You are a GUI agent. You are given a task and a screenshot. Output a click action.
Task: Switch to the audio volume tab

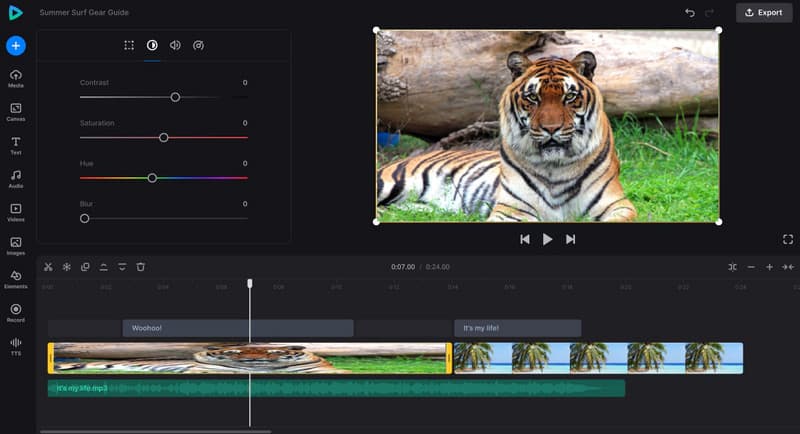point(175,45)
